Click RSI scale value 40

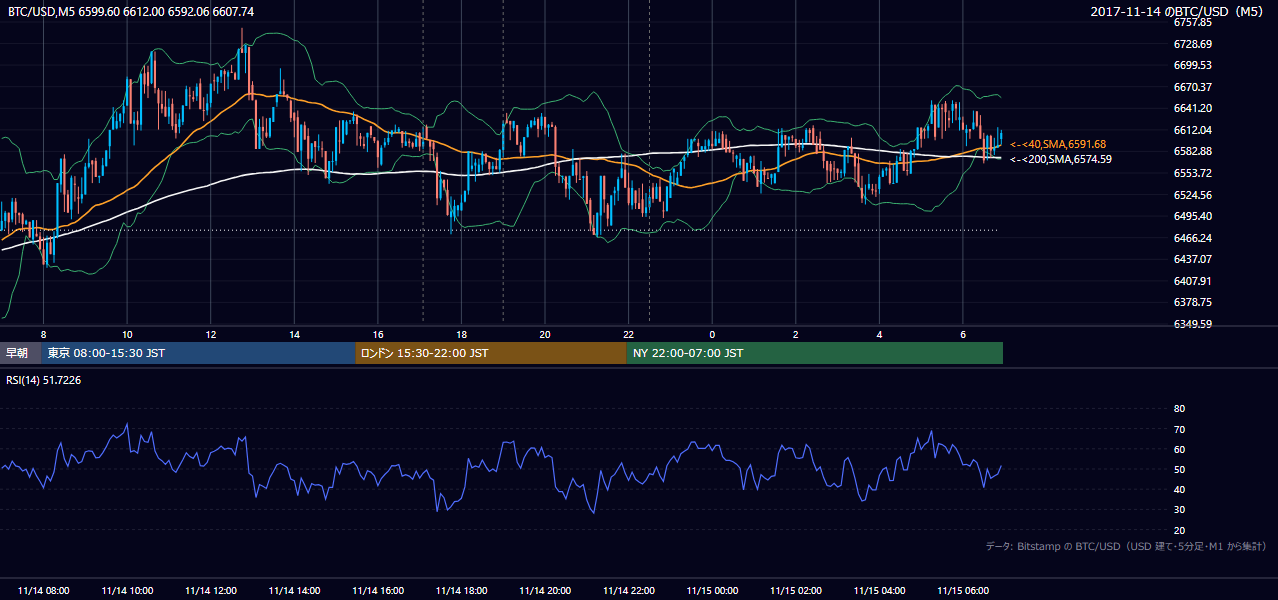click(1179, 489)
